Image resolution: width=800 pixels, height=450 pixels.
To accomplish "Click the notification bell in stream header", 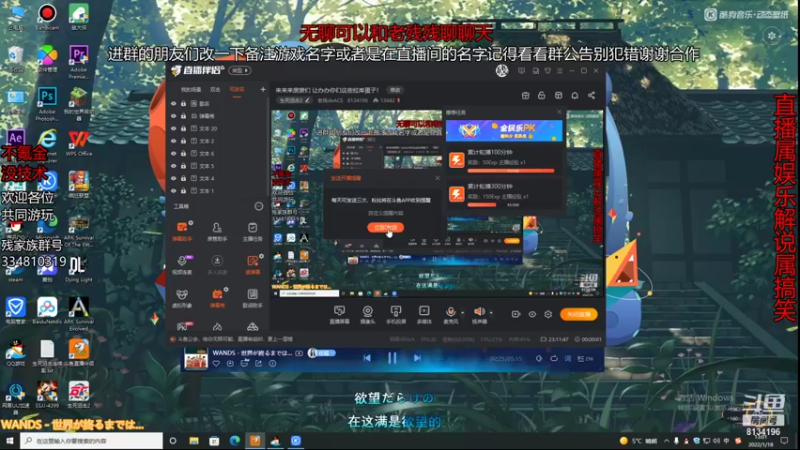I will (574, 95).
